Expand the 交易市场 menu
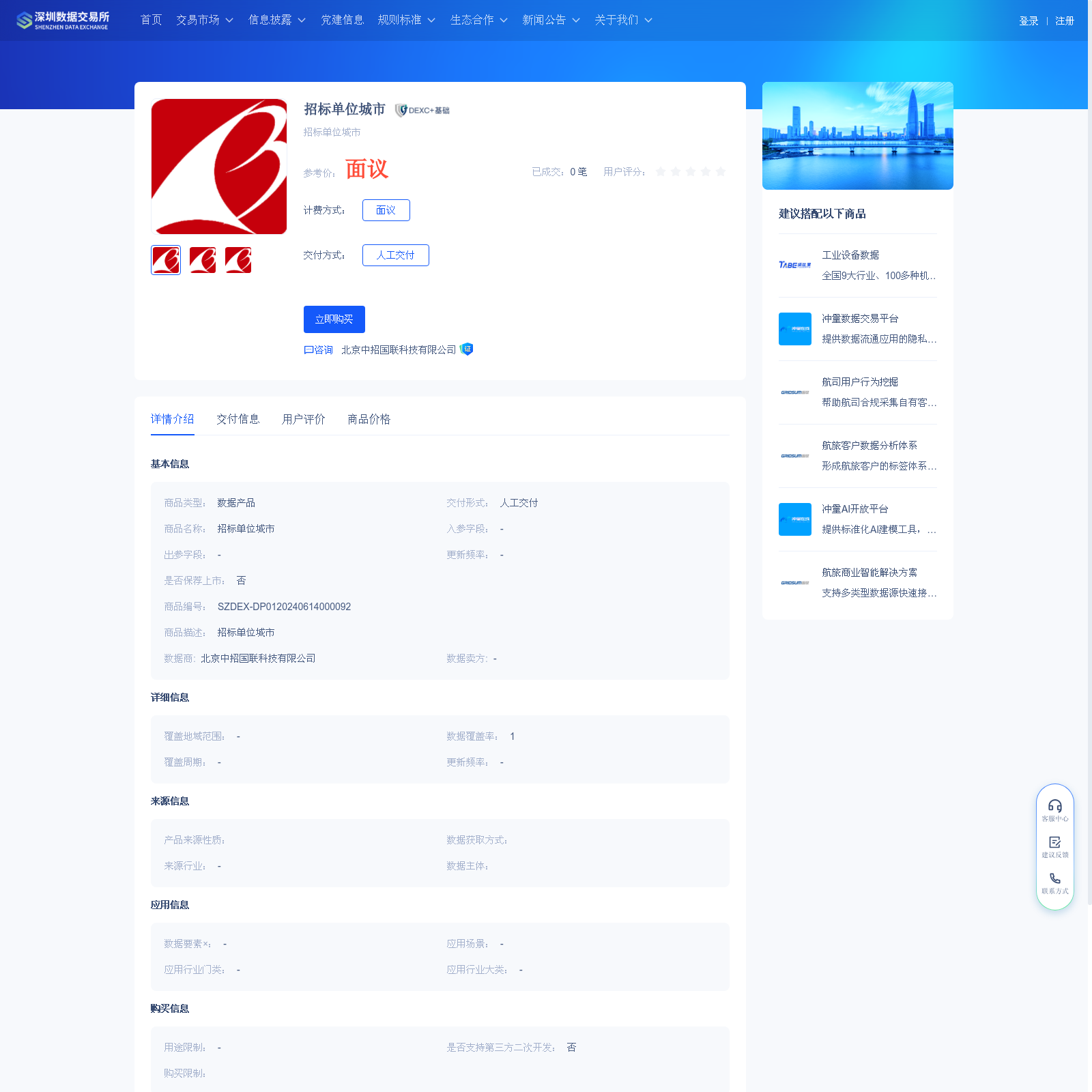This screenshot has height=1092, width=1092. [x=205, y=20]
